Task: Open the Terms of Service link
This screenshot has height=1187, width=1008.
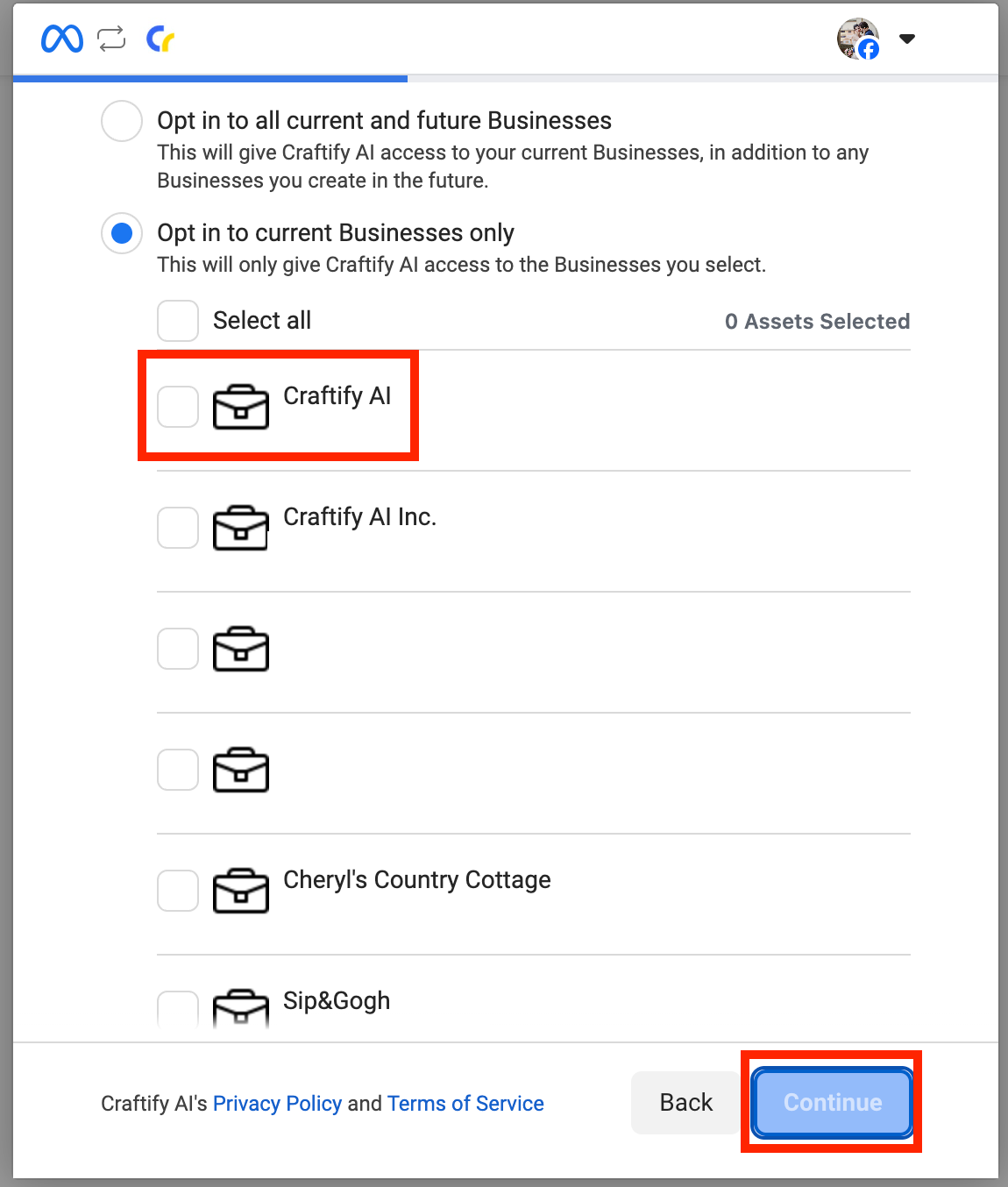Action: (465, 1103)
